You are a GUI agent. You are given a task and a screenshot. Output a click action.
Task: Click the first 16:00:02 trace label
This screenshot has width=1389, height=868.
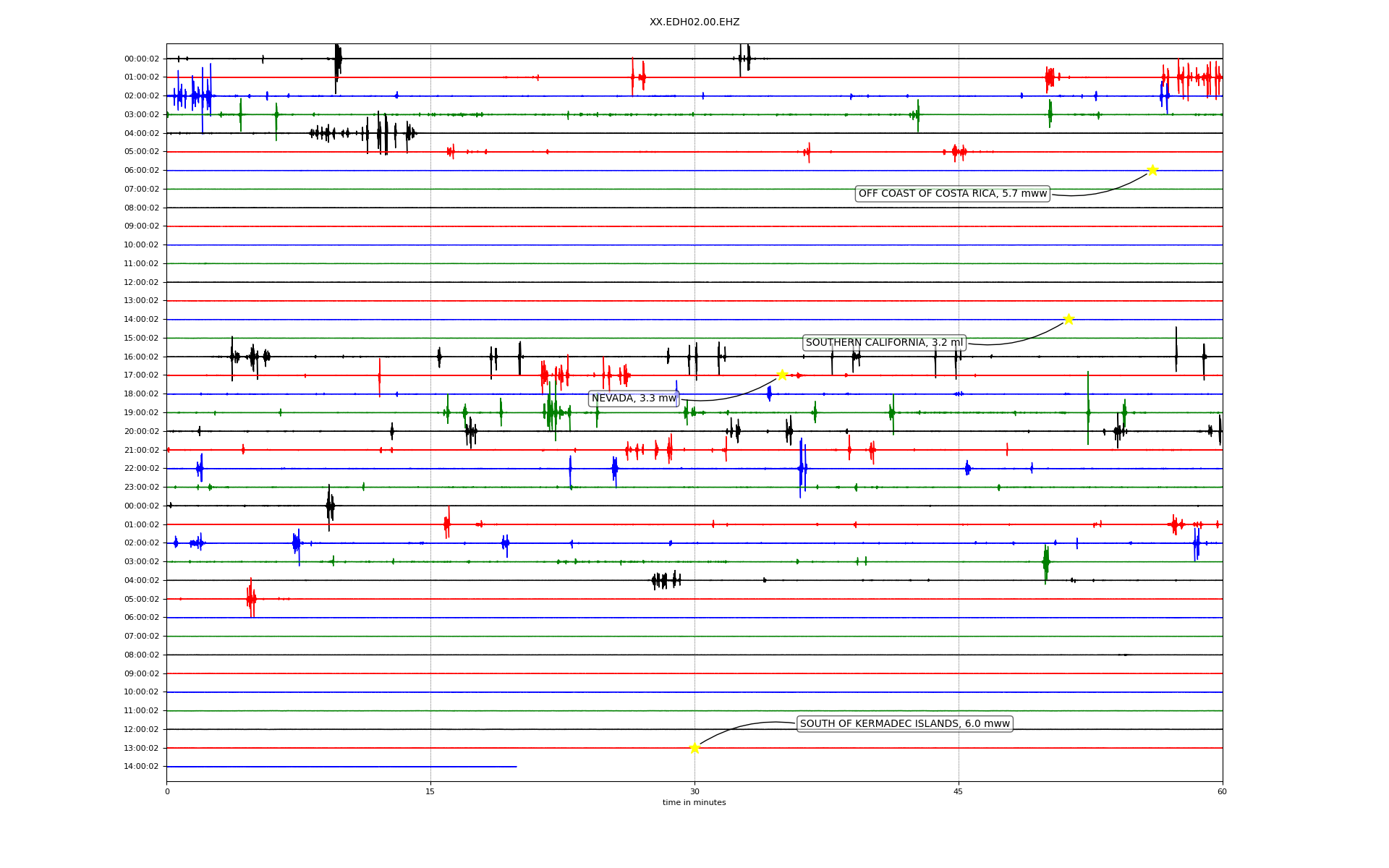pos(141,357)
